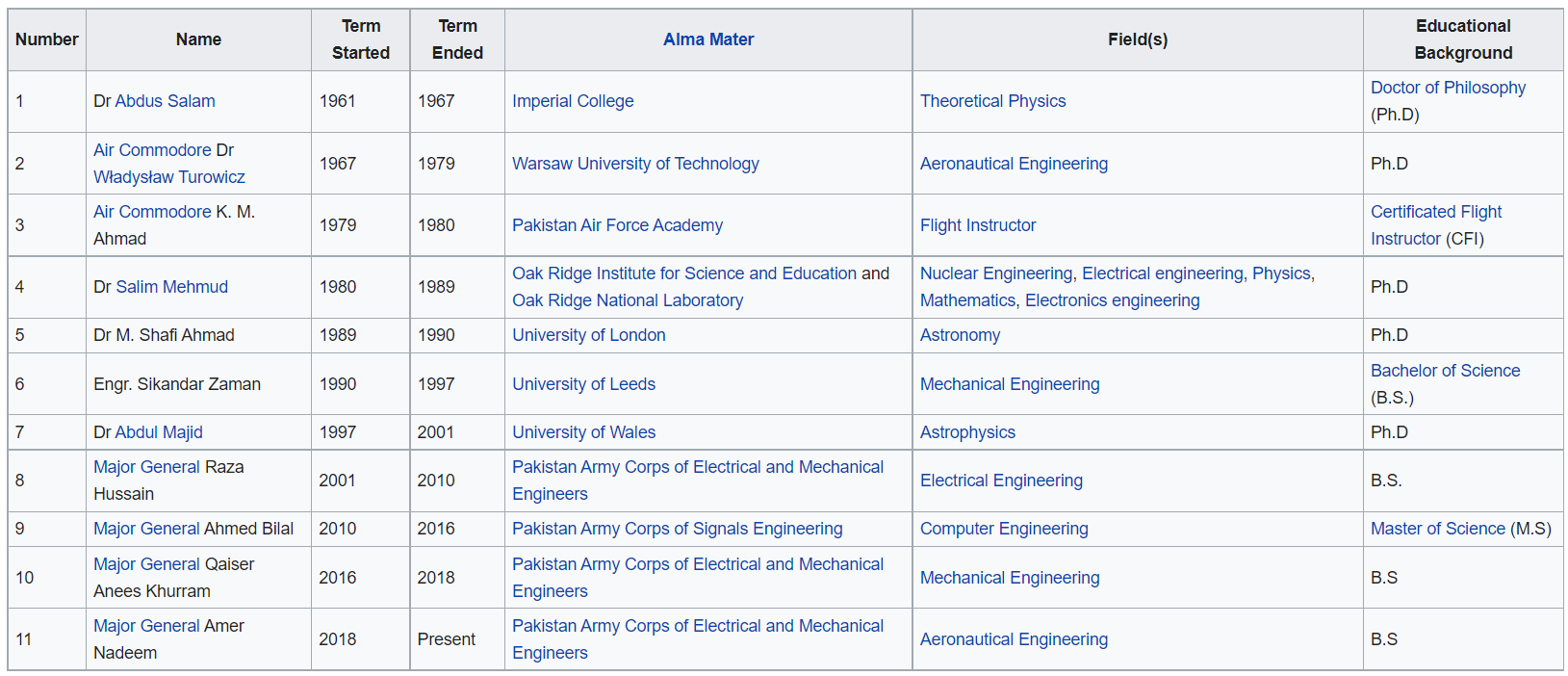Open the Master of Science link

[1437, 529]
